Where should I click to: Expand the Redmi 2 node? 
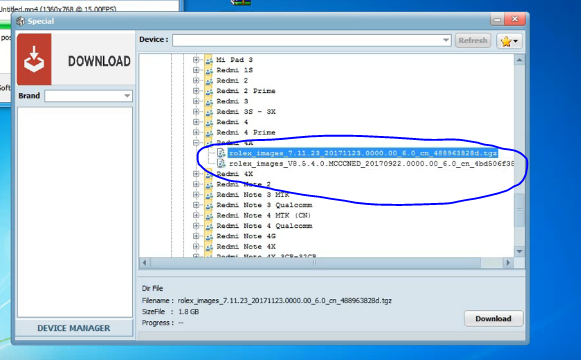[196, 80]
